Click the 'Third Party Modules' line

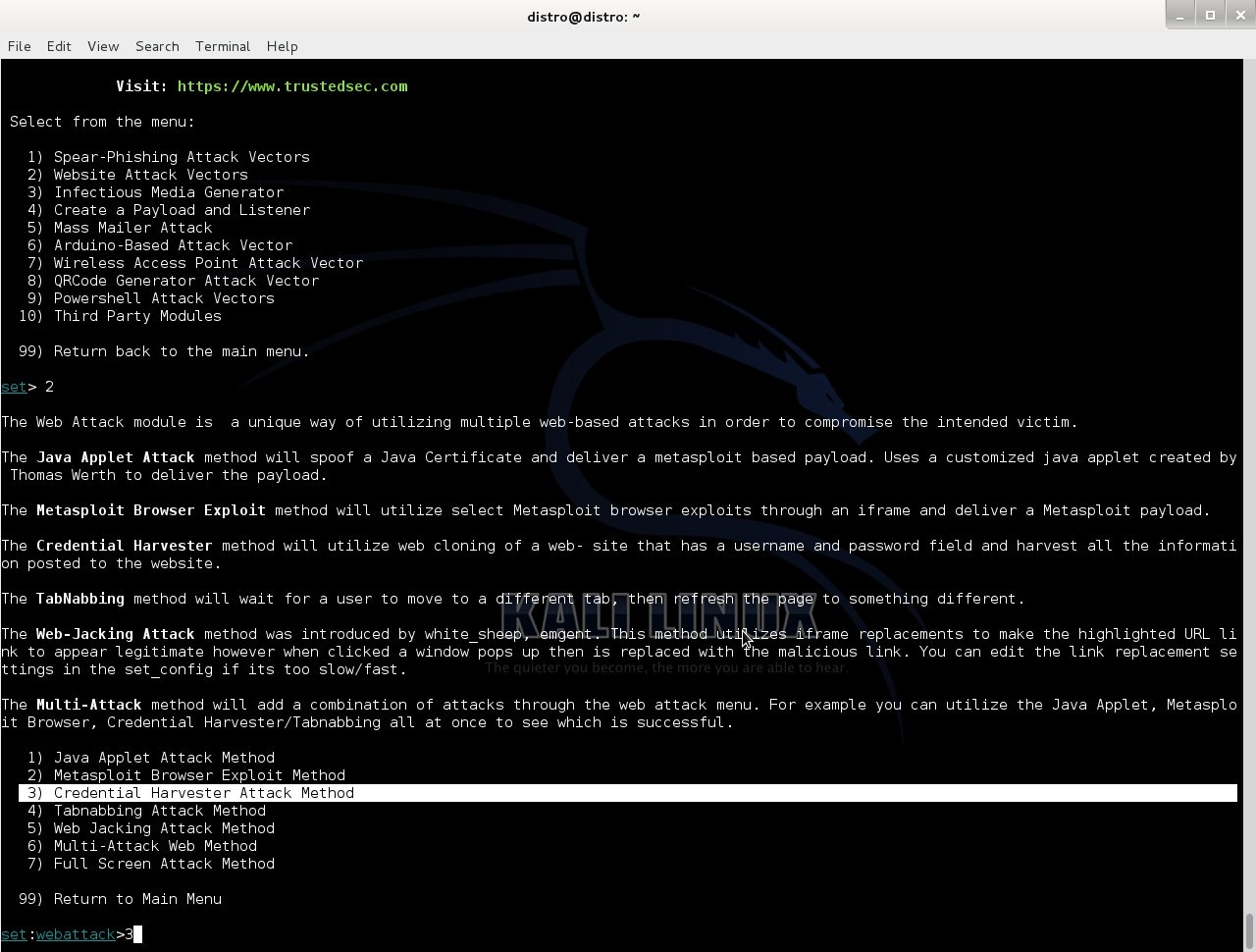(120, 316)
